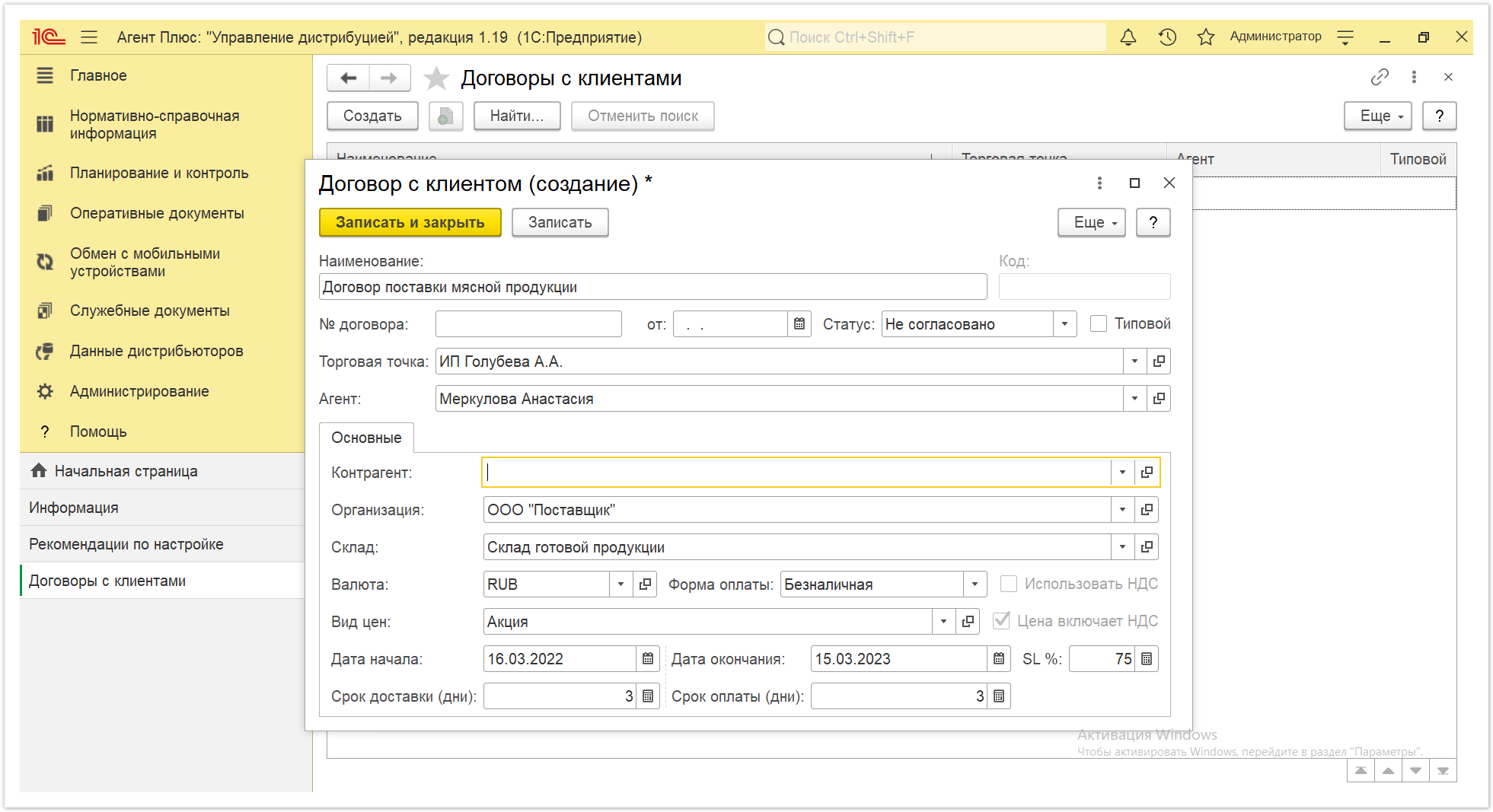
Task: Open Агент record icon
Action: [x=1159, y=399]
